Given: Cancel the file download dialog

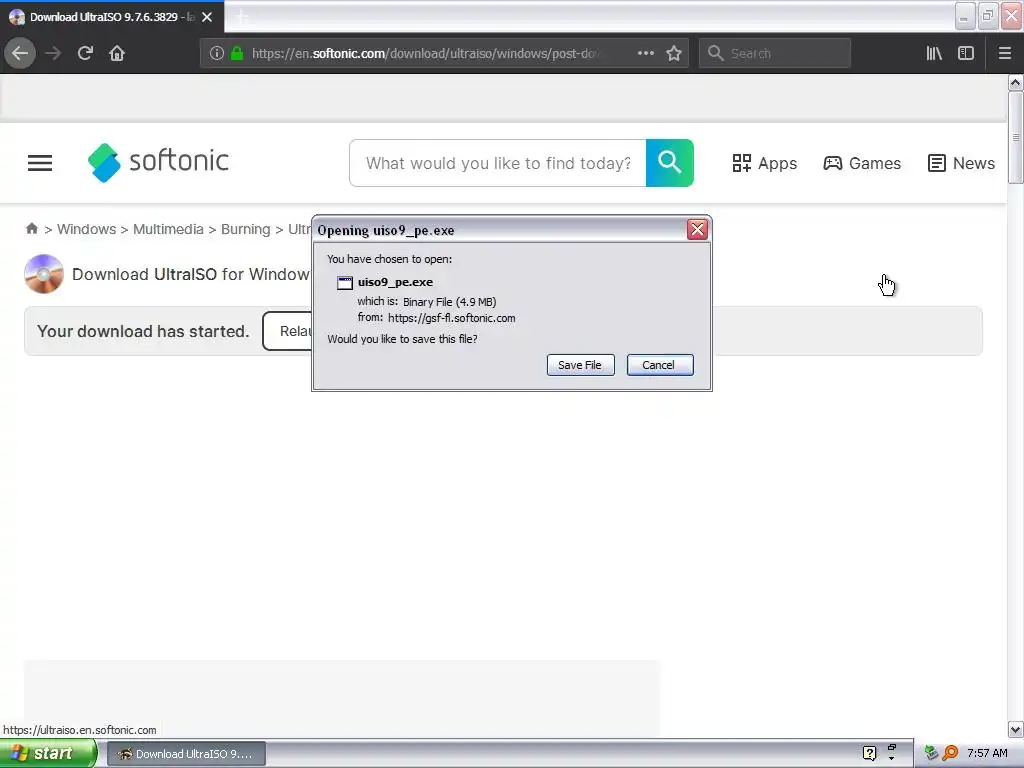Looking at the screenshot, I should (660, 365).
